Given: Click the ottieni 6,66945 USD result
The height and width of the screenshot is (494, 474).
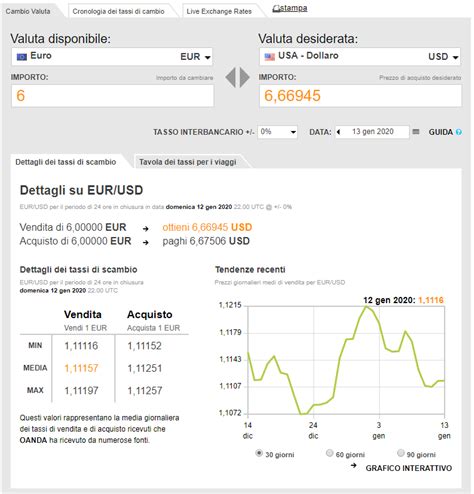Looking at the screenshot, I should [207, 227].
